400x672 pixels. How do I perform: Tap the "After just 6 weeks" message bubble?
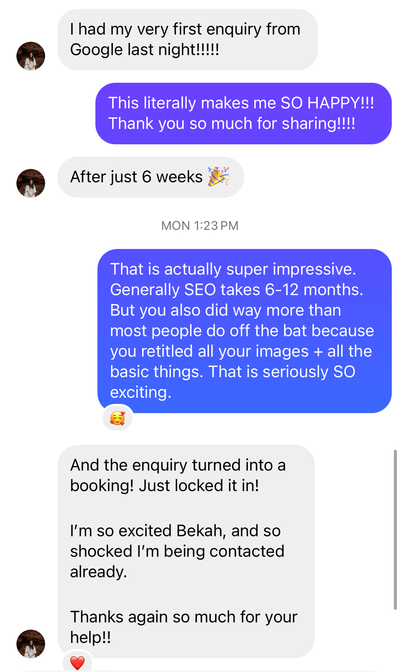click(x=151, y=177)
